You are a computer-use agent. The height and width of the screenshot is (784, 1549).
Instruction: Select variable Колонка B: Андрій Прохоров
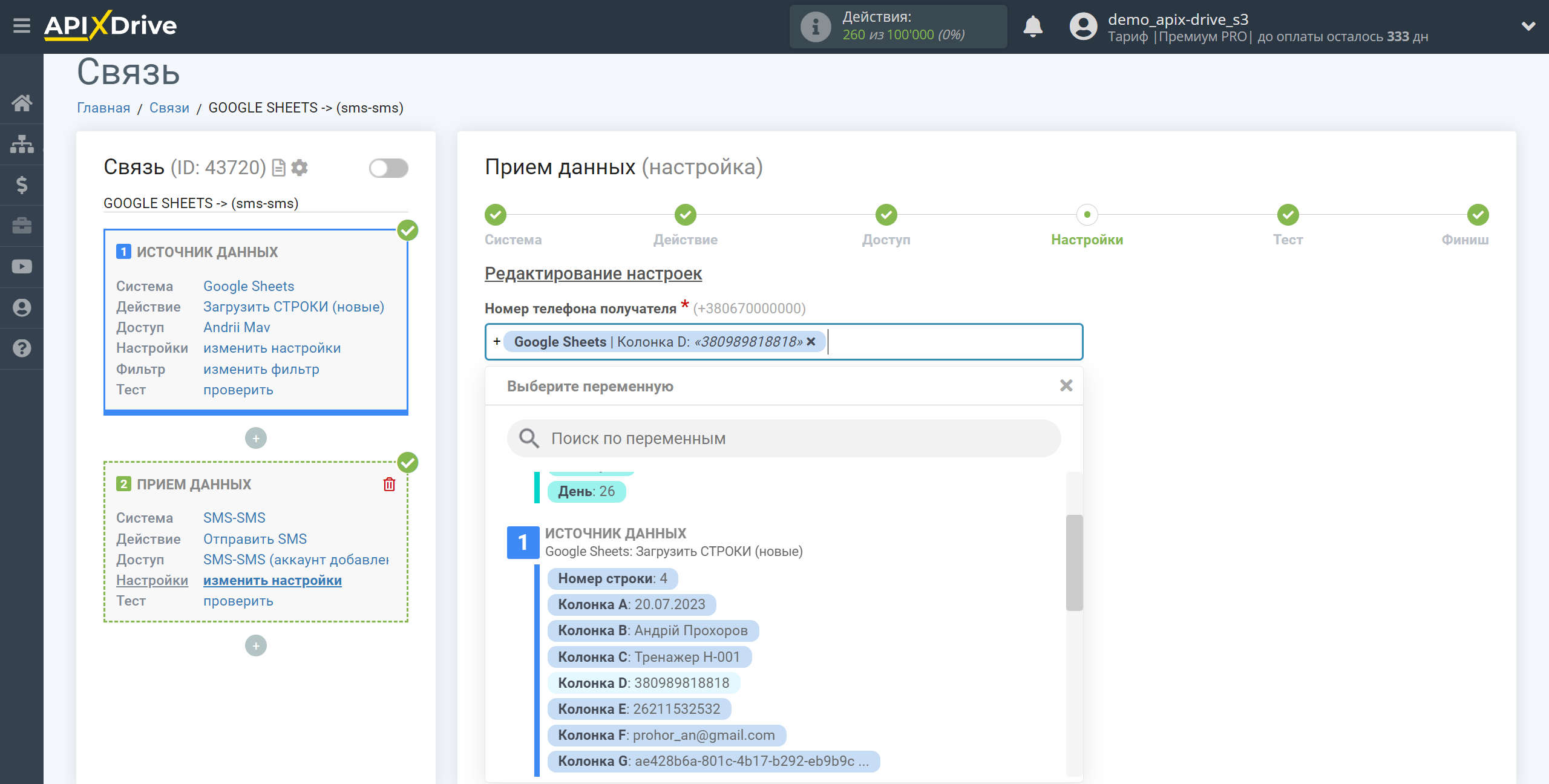pos(653,630)
